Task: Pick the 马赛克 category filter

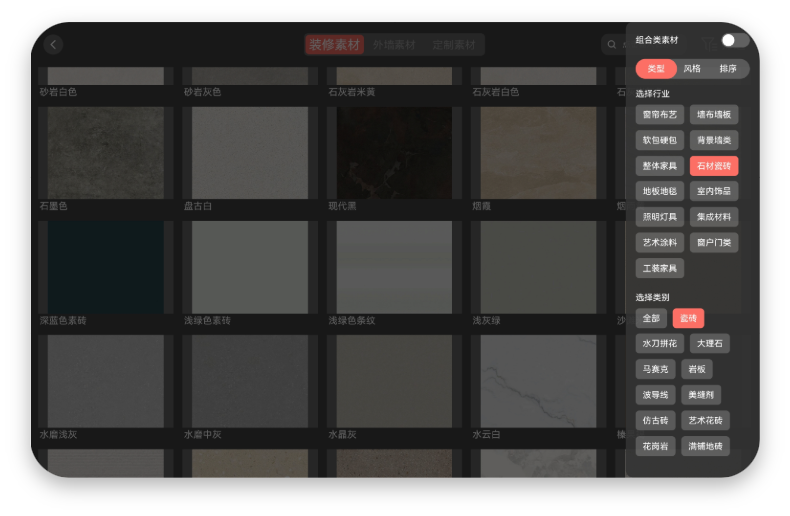Action: coord(655,369)
